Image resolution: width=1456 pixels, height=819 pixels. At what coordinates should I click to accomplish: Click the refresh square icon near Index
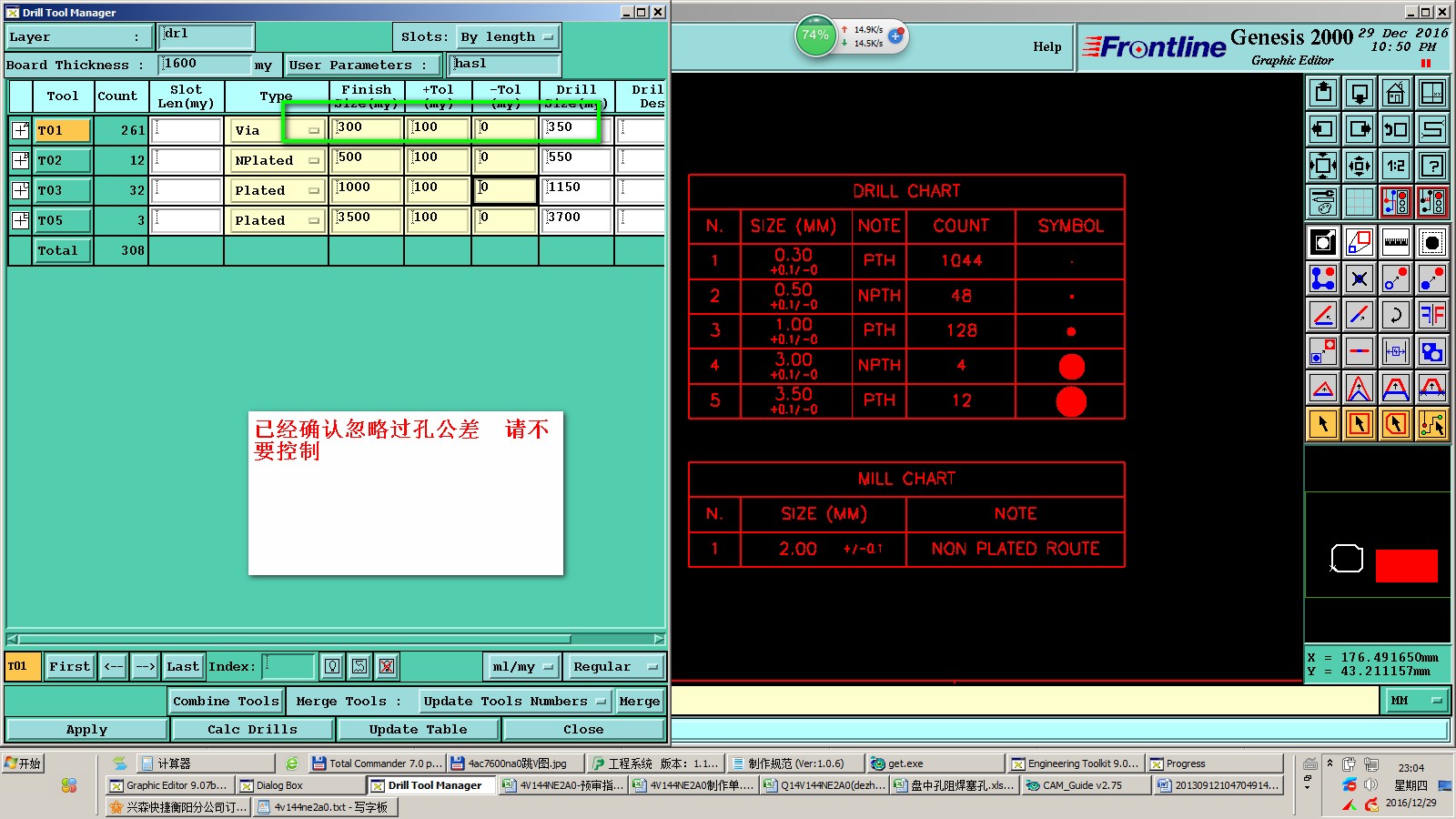pos(359,666)
